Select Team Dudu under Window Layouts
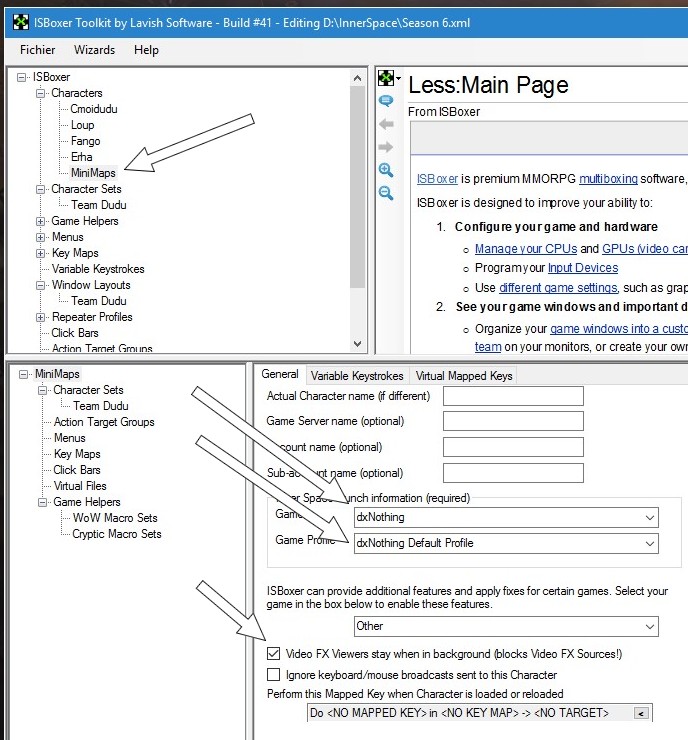Screen dimensions: 688x740 pos(99,301)
